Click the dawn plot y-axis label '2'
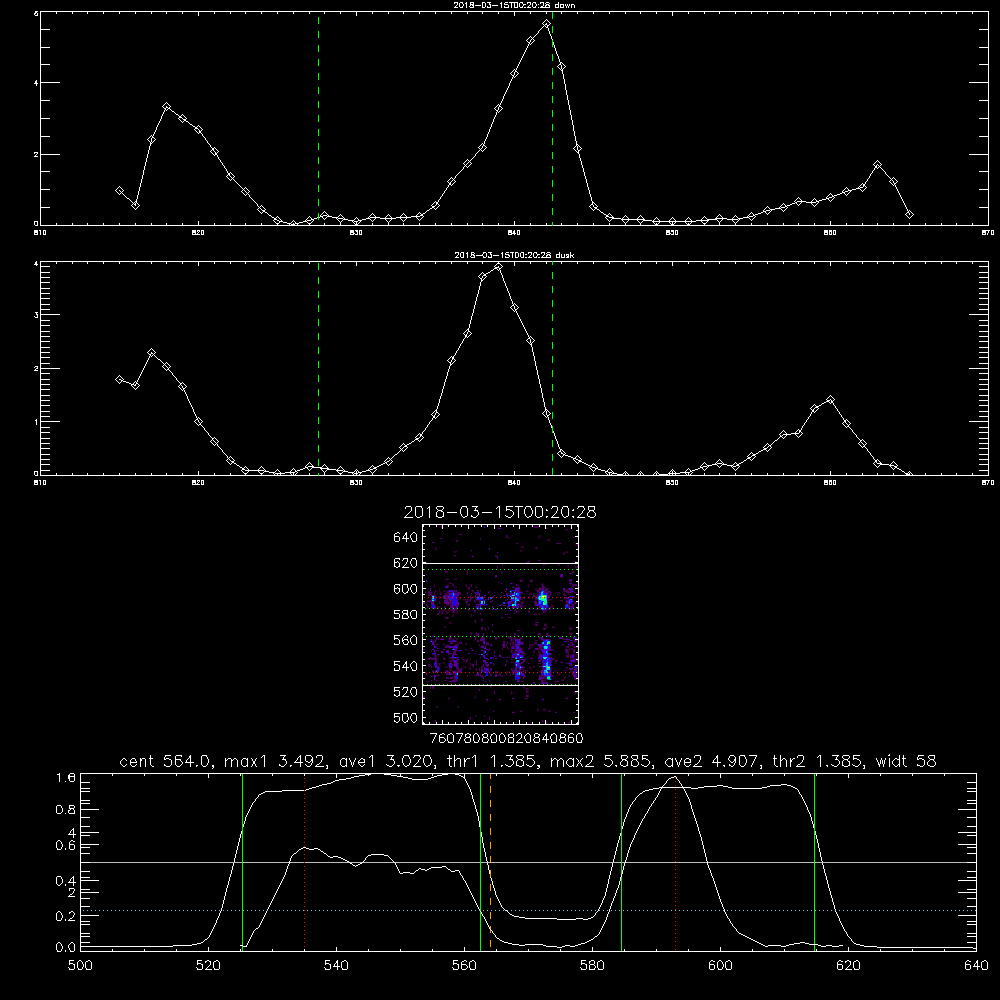1000x1000 pixels. [36, 154]
